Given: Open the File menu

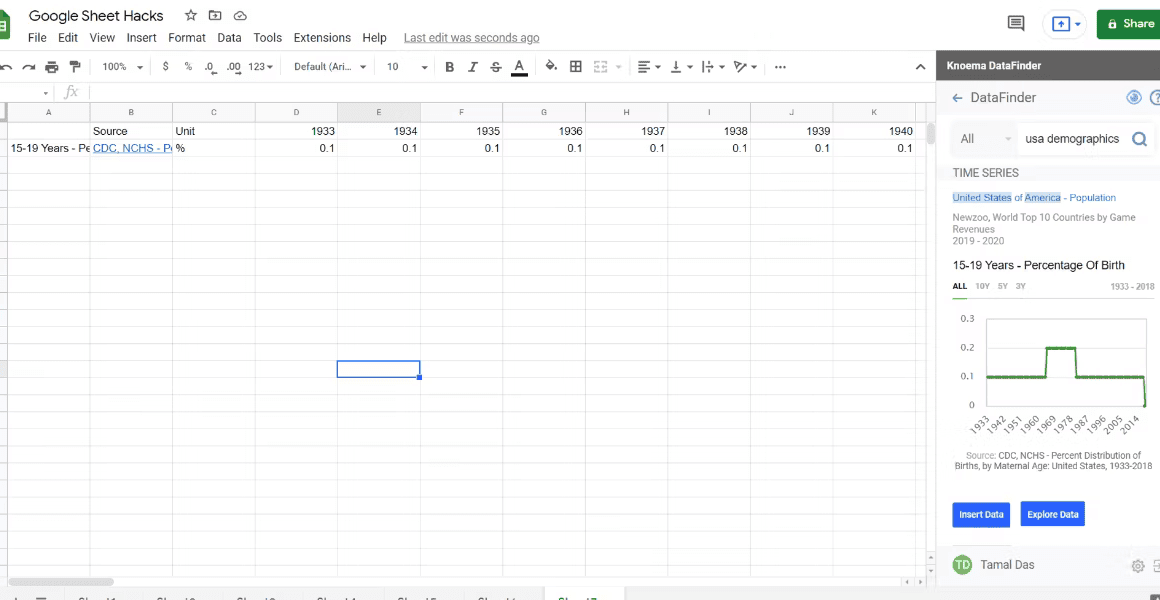Looking at the screenshot, I should point(37,38).
